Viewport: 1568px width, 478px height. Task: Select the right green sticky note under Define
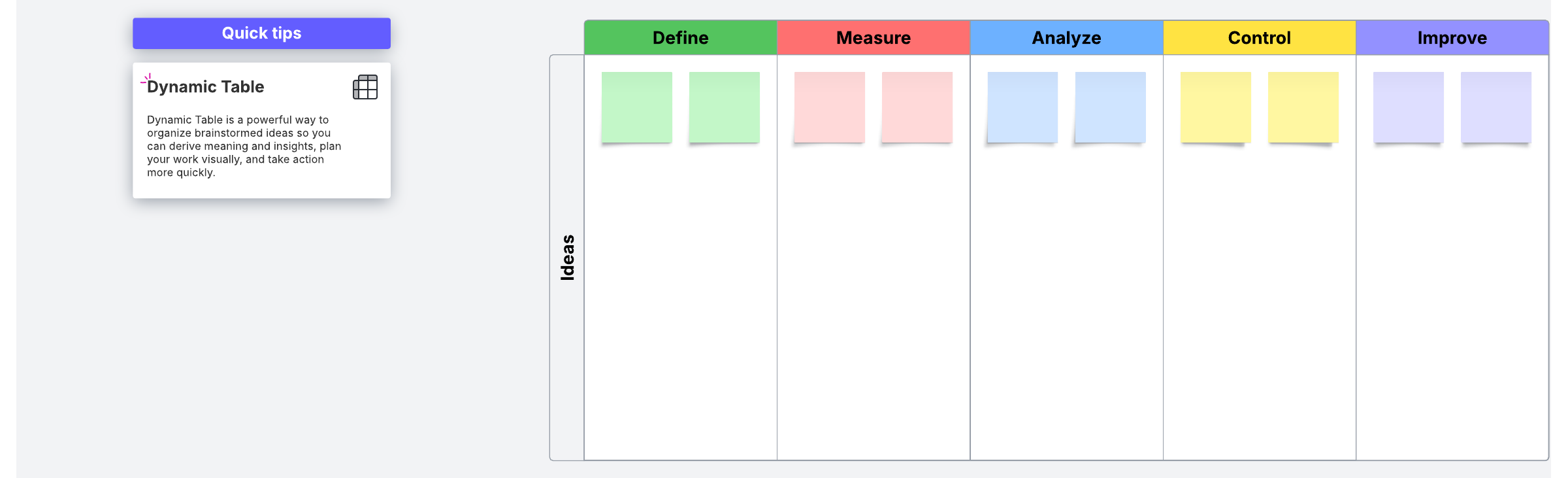pyautogui.click(x=724, y=107)
